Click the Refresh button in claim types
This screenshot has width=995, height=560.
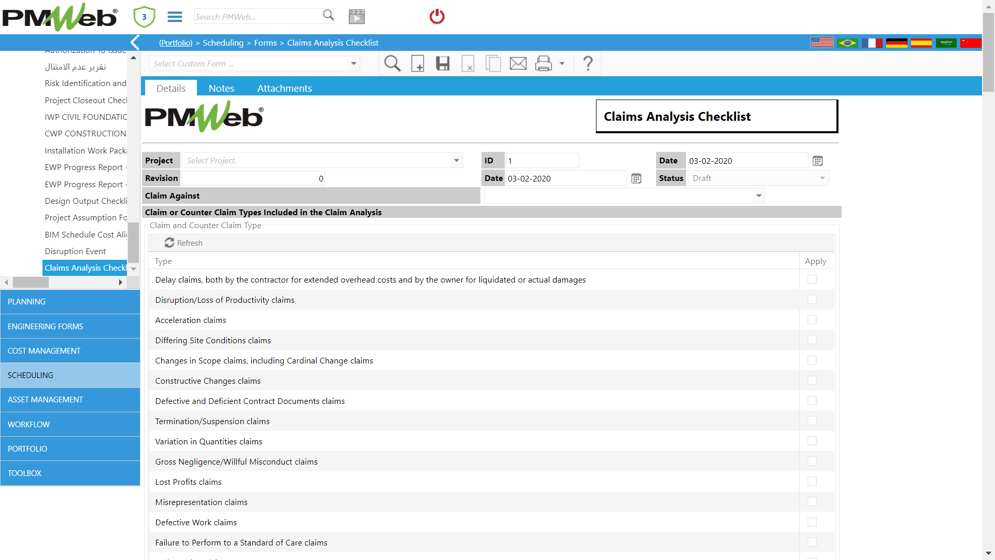point(183,243)
